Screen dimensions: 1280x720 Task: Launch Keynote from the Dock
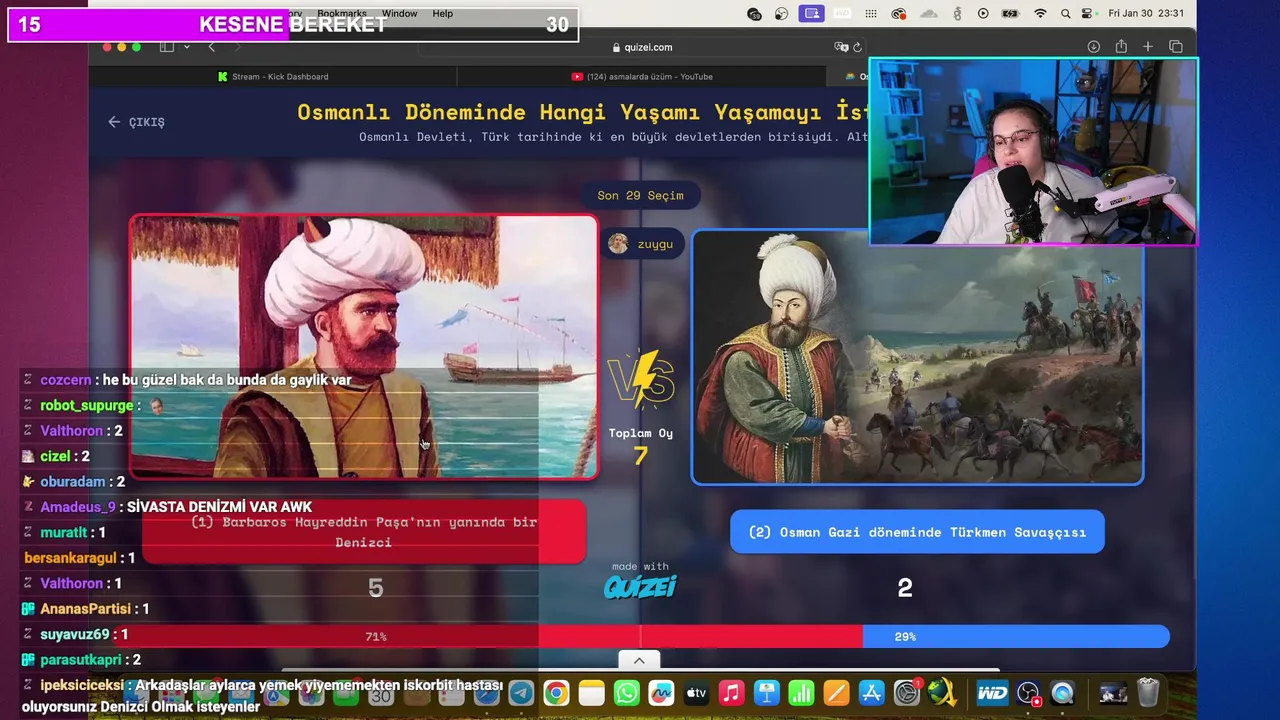pyautogui.click(x=766, y=693)
